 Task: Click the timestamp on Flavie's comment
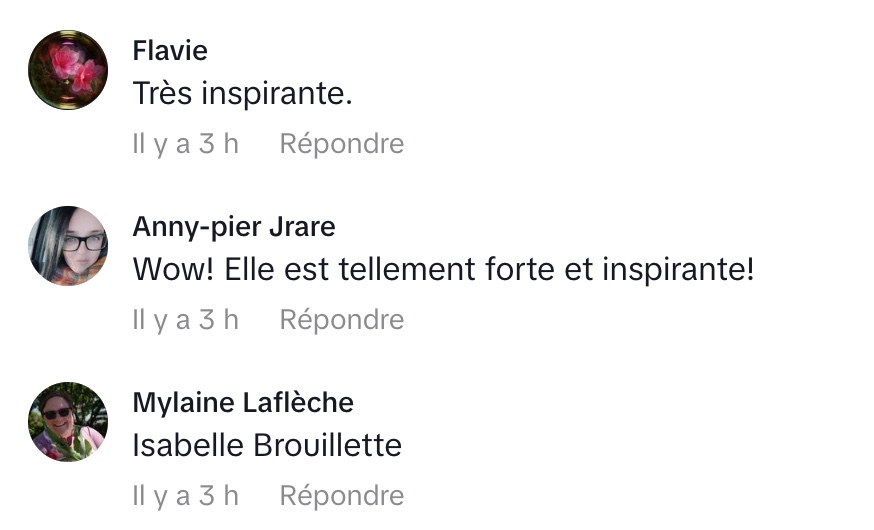(x=186, y=144)
